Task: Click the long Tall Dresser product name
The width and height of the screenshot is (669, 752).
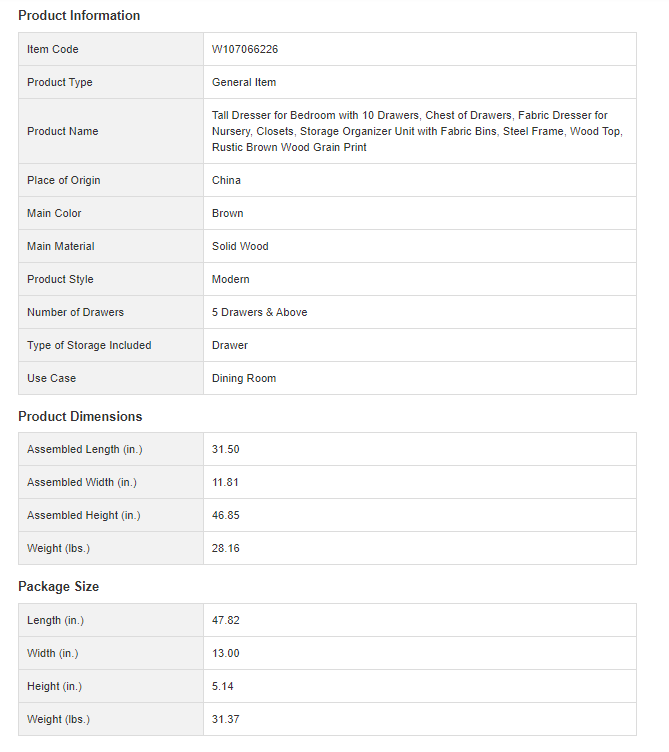Action: click(410, 131)
